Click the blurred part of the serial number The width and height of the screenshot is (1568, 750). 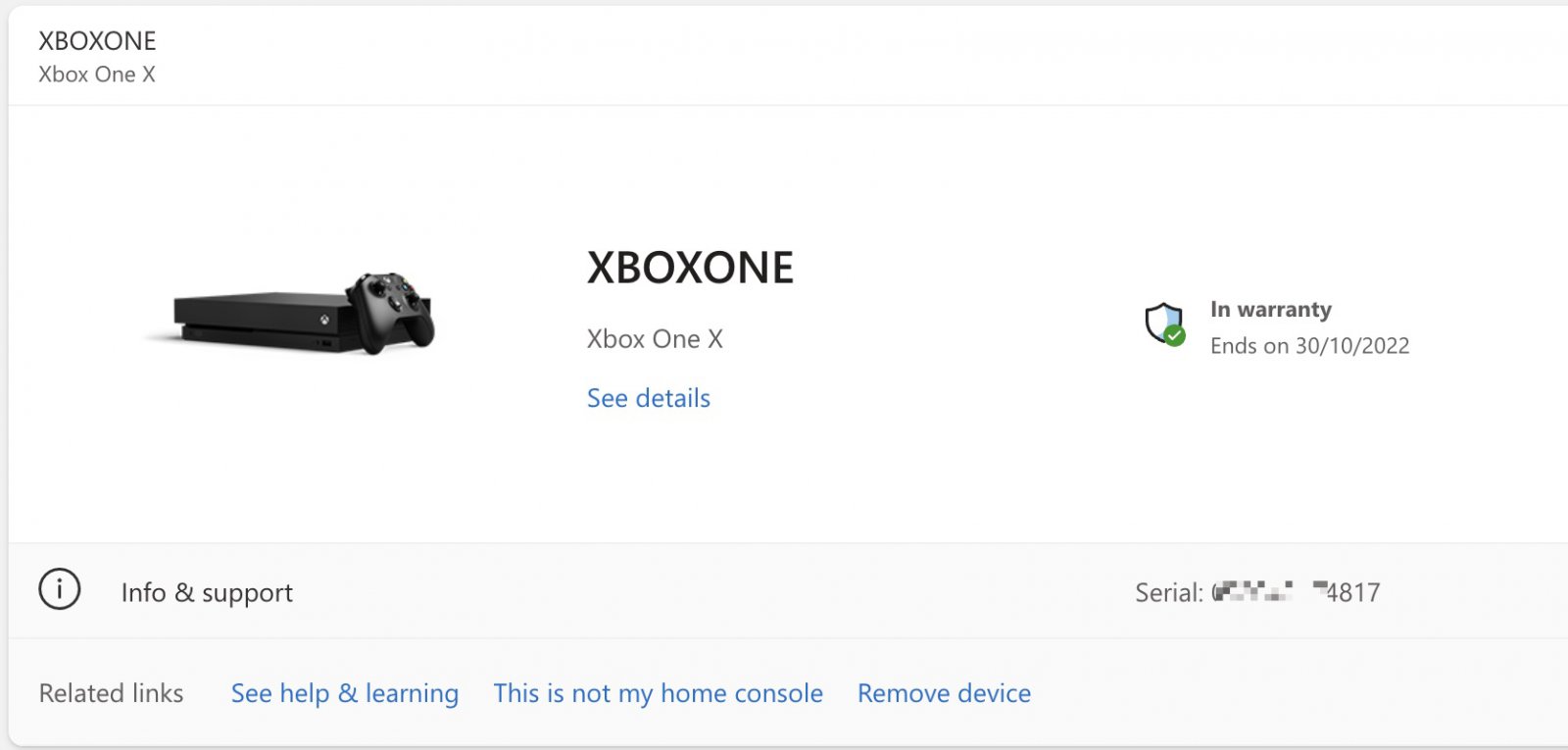[x=1254, y=591]
